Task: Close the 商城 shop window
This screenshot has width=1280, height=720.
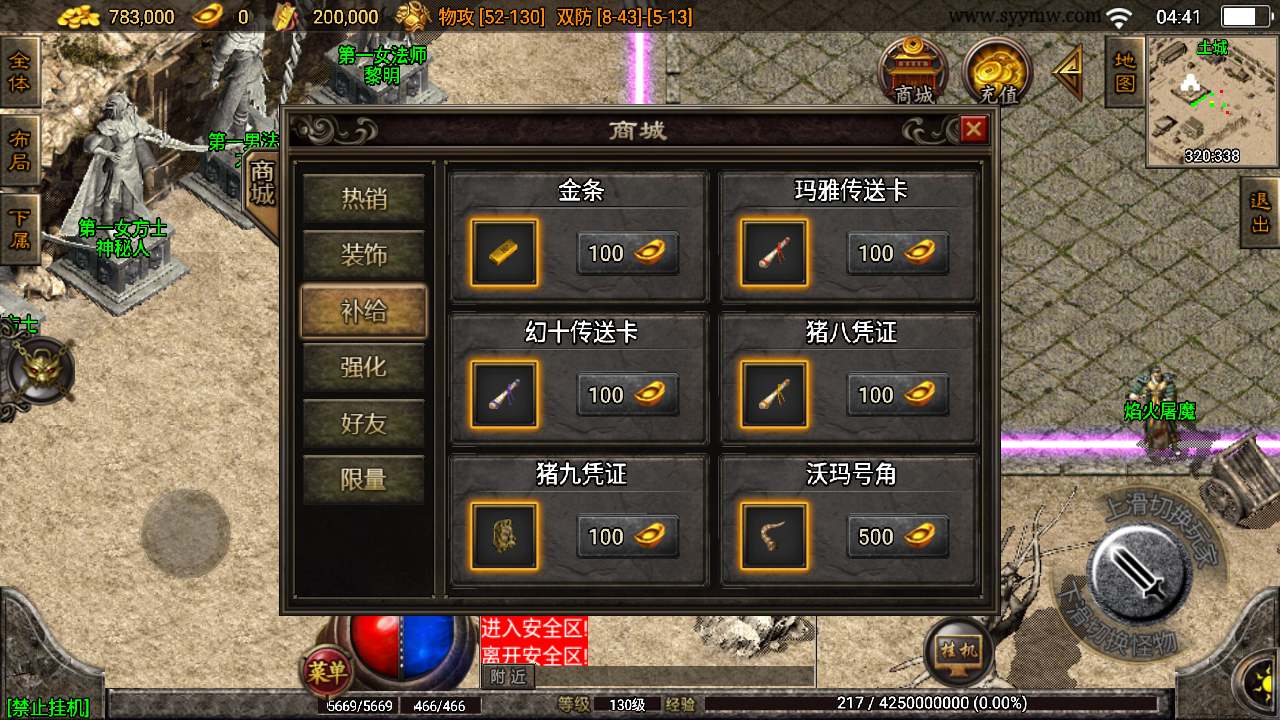Action: coord(973,129)
